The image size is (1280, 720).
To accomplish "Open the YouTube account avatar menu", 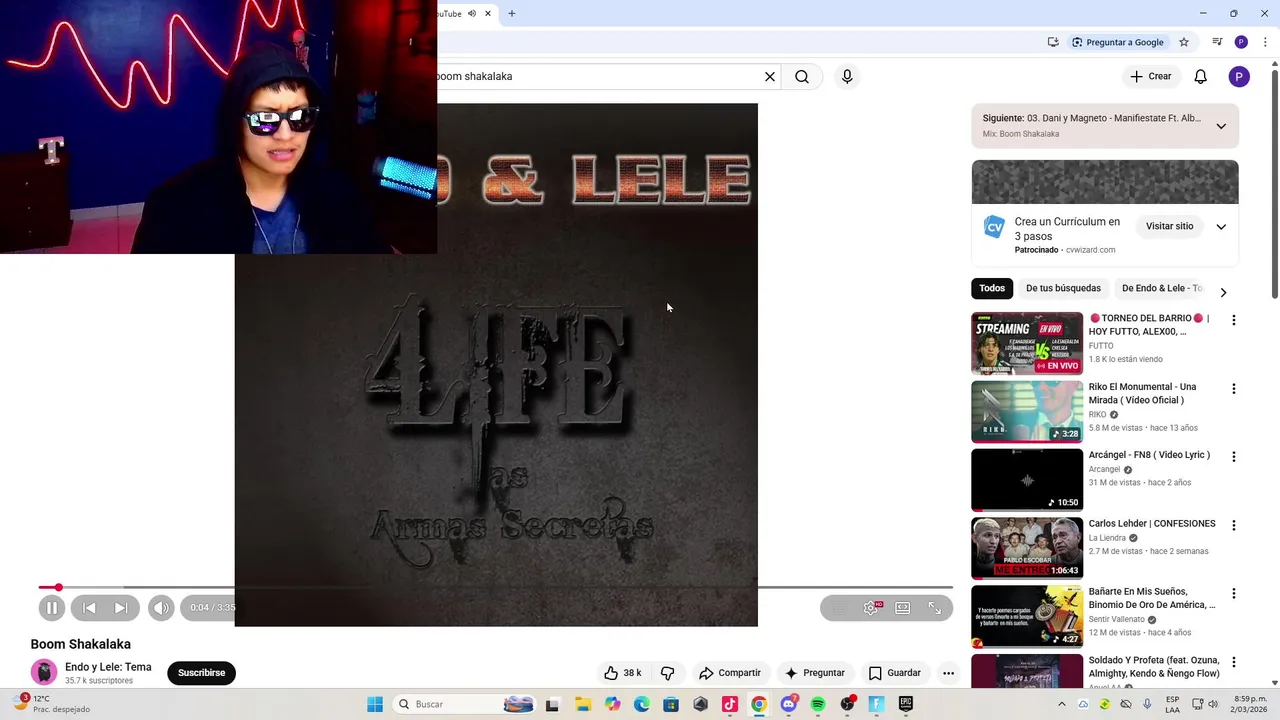I will (1239, 76).
